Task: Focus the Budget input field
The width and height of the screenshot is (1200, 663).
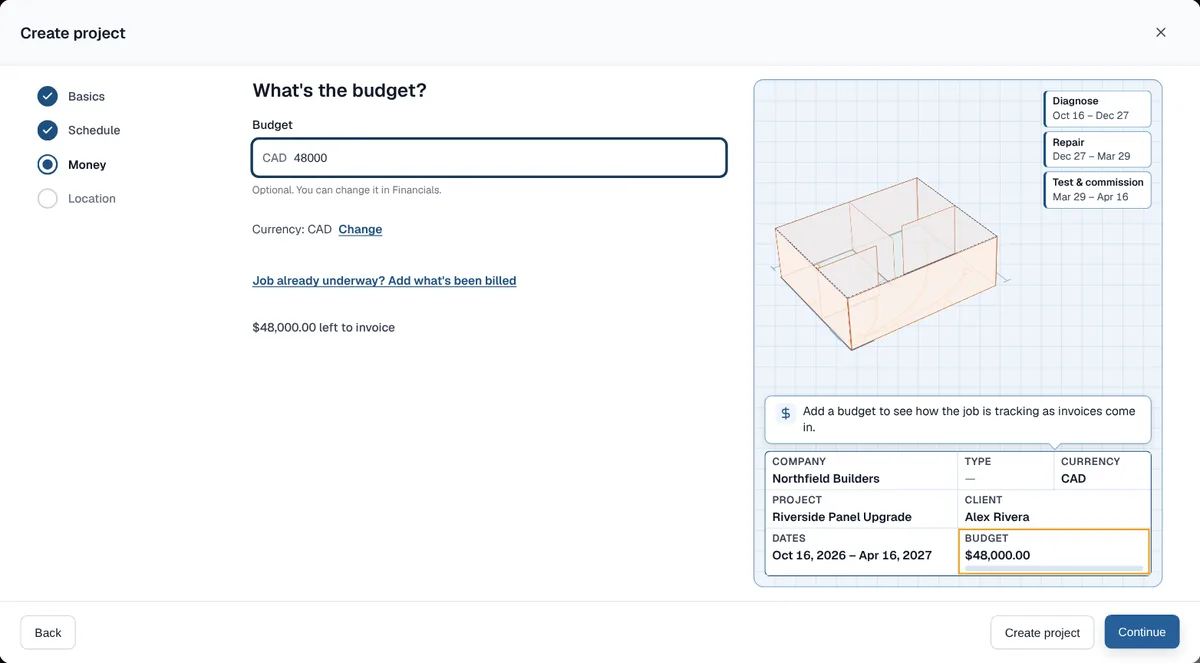Action: click(x=489, y=158)
